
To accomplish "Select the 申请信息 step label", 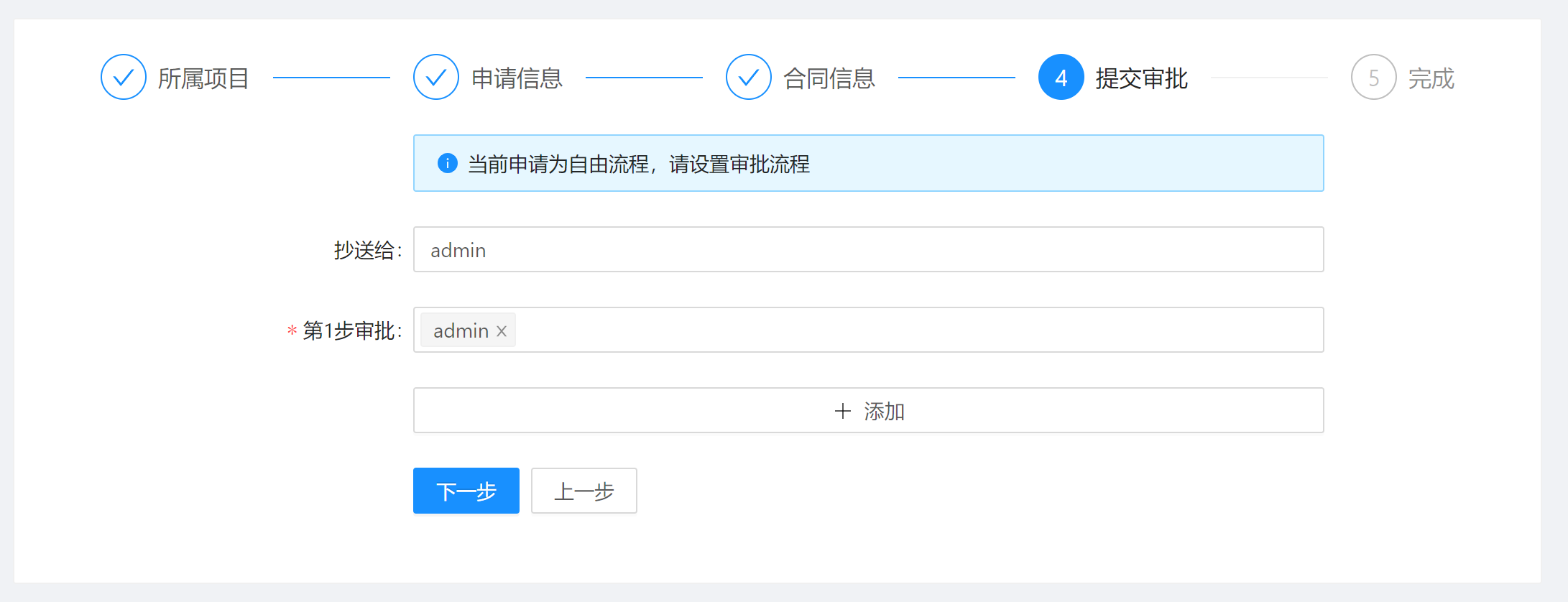I will (517, 78).
